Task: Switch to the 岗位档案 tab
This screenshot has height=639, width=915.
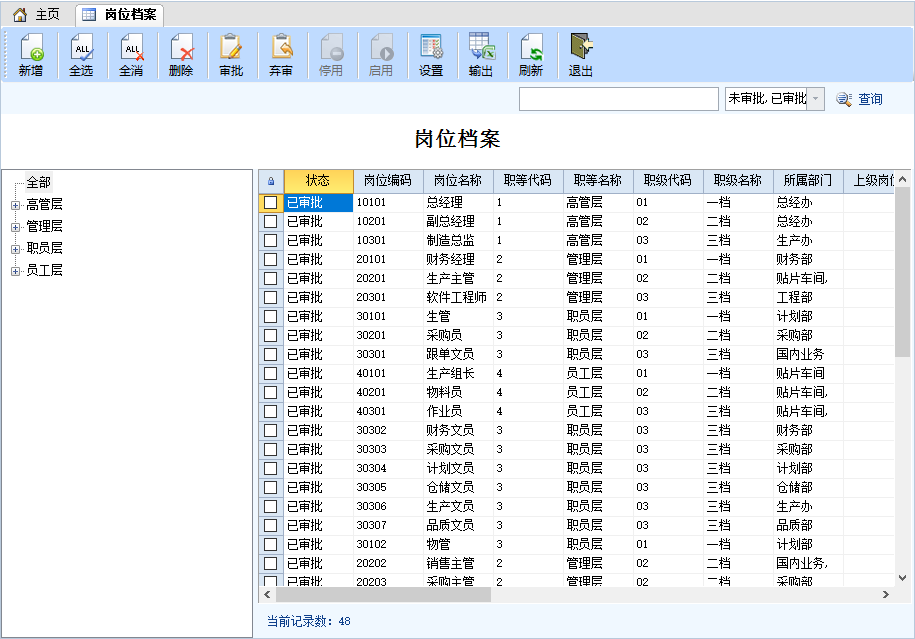Action: click(120, 15)
